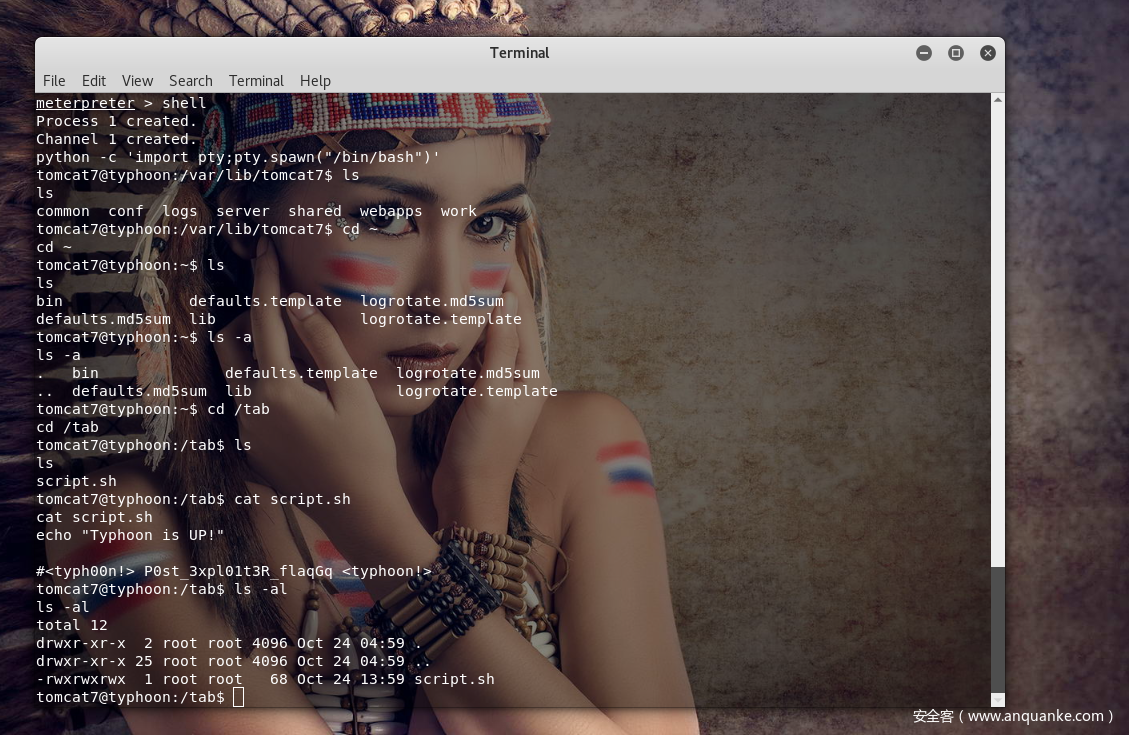Screen dimensions: 1129x735
Task: Open the Terminal menu
Action: (x=256, y=81)
